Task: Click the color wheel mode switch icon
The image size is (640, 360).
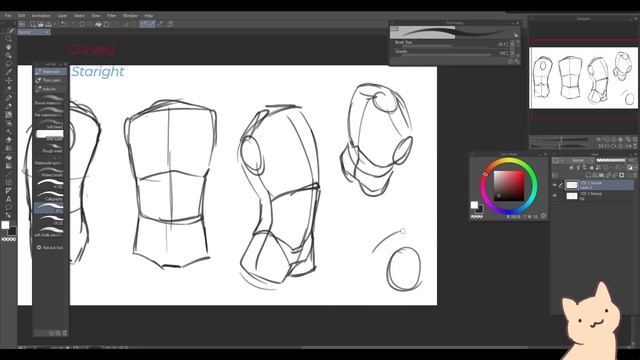Action: [543, 216]
